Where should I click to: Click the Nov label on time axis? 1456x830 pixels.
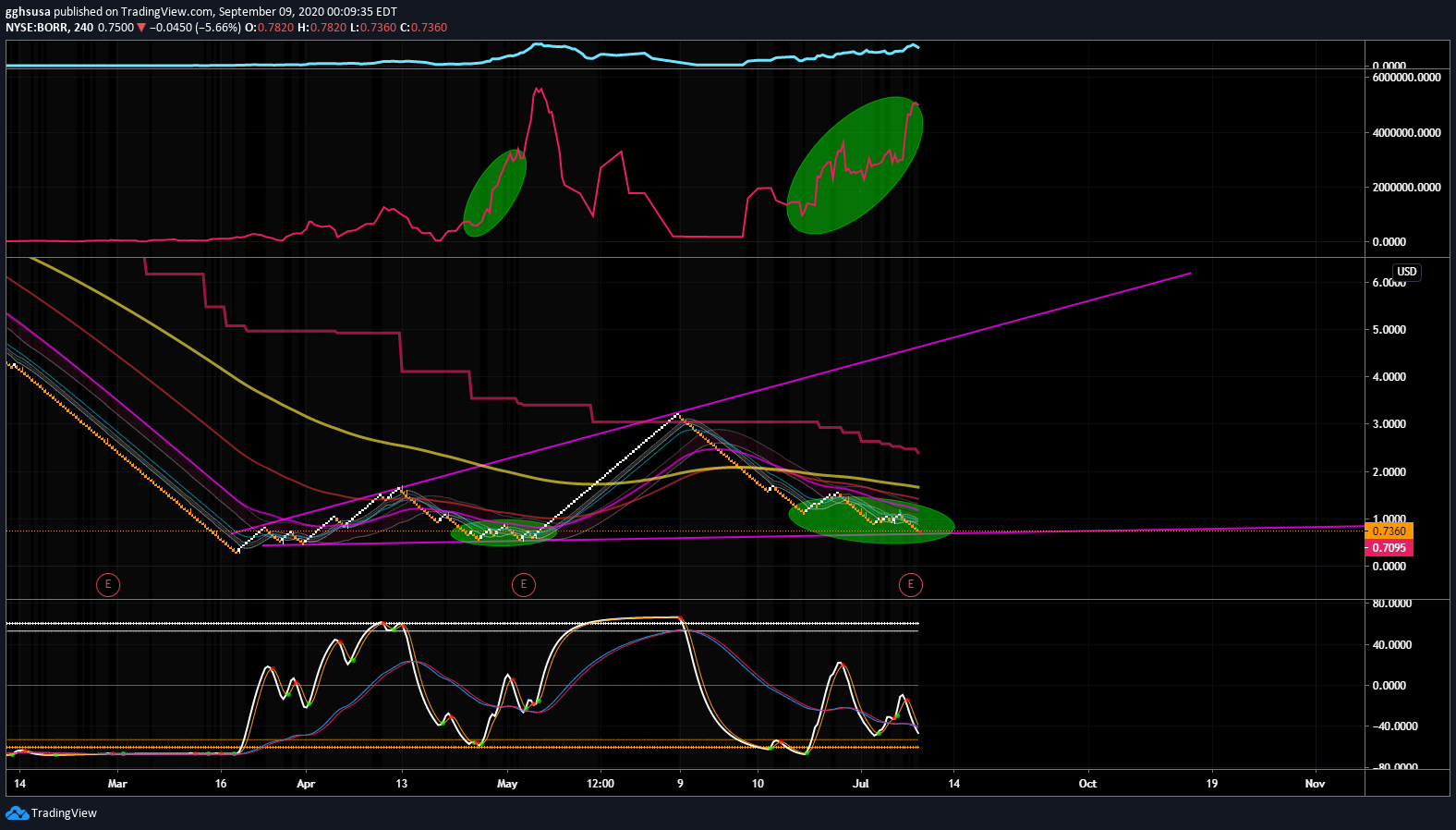click(1315, 784)
